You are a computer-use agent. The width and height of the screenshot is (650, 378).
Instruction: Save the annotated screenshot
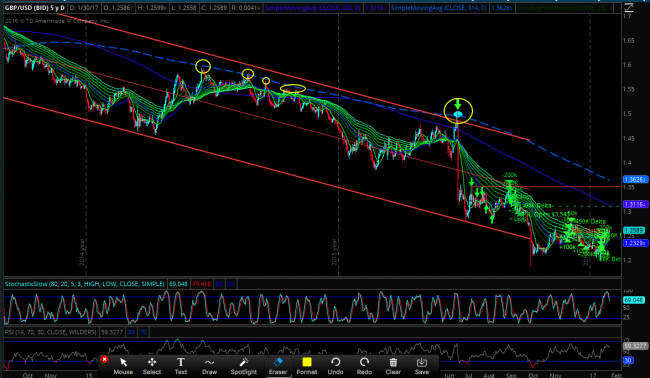pos(422,366)
